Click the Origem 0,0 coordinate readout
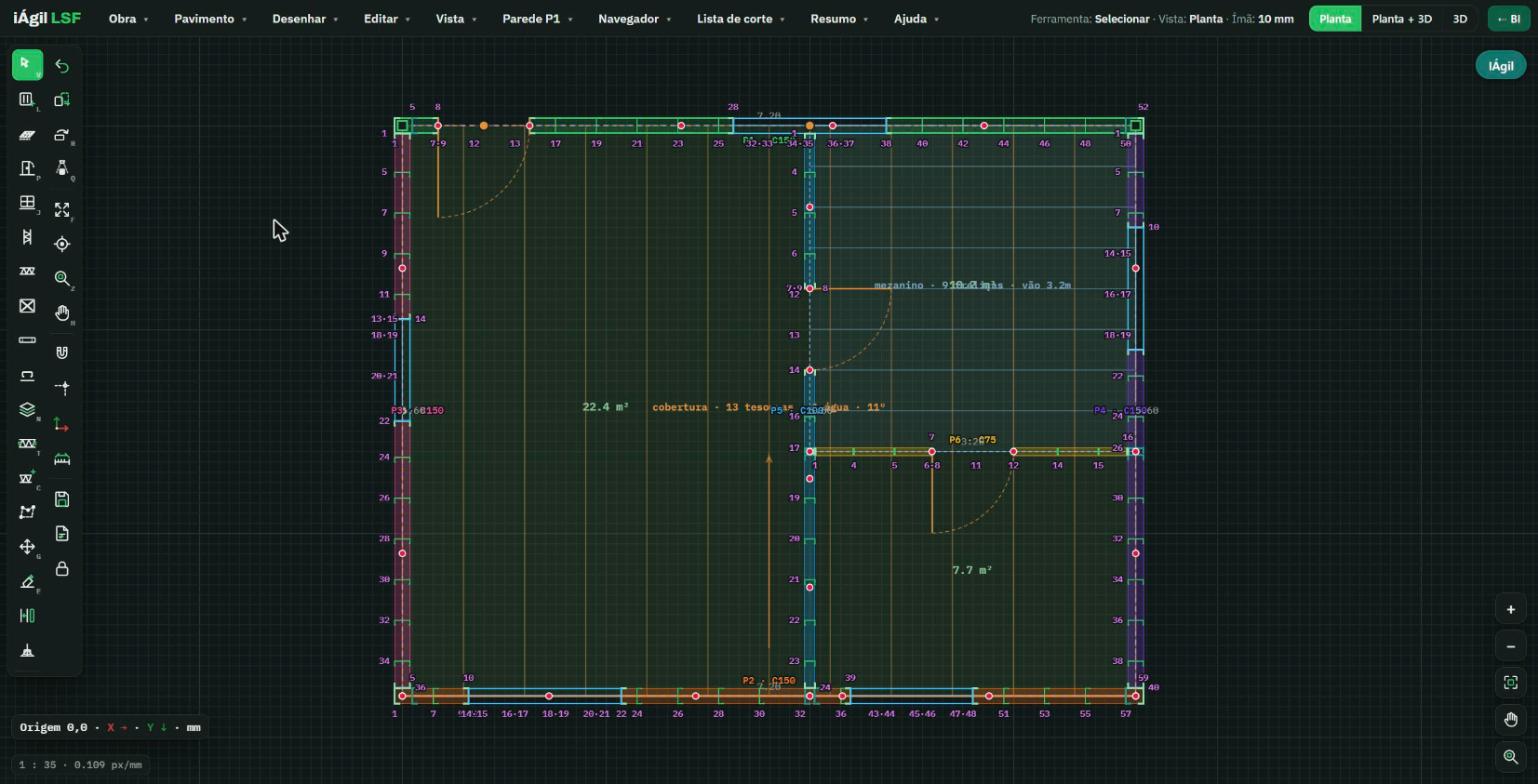 [x=110, y=728]
